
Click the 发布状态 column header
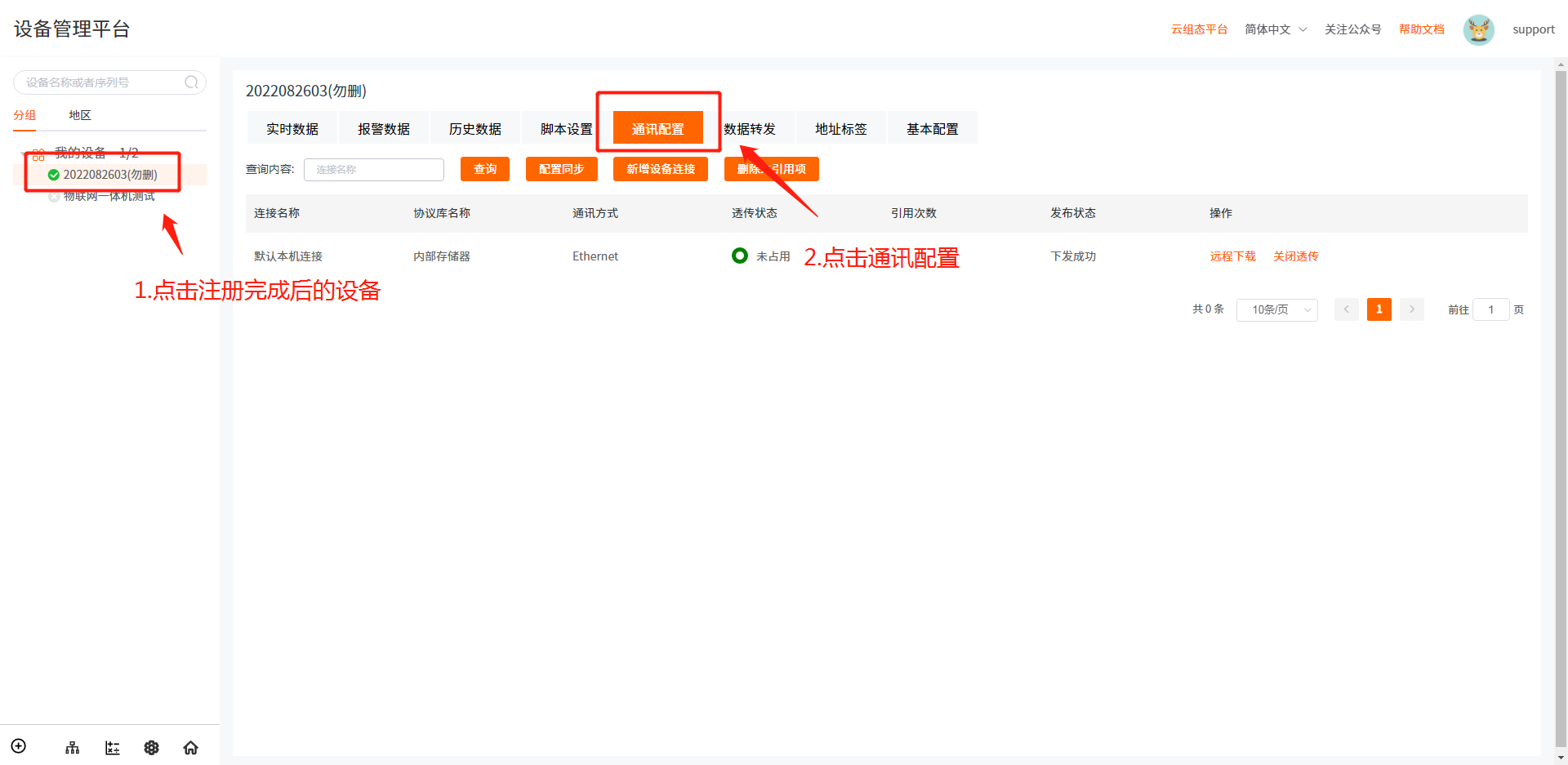[x=1073, y=213]
